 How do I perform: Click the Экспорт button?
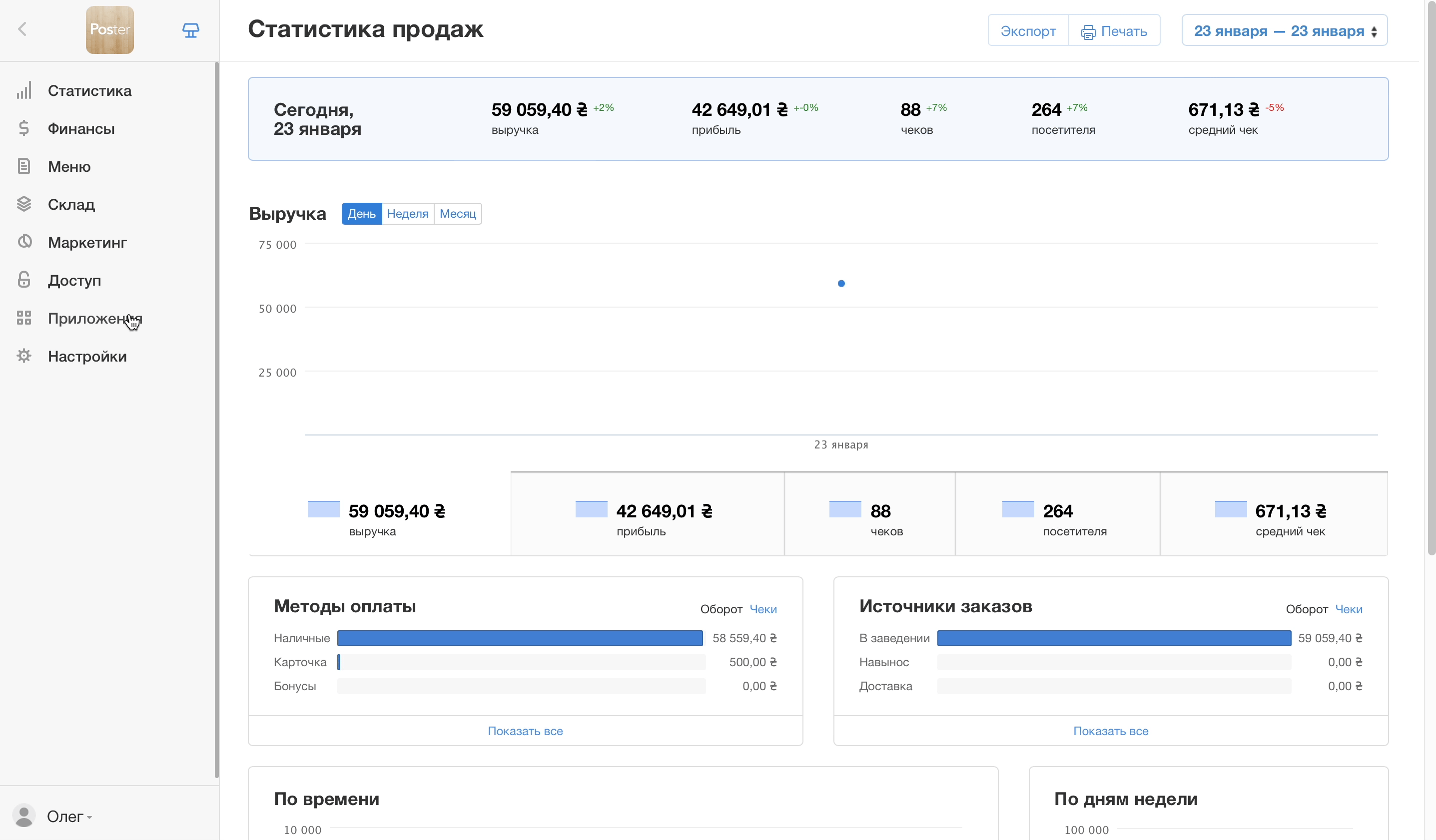(1027, 31)
